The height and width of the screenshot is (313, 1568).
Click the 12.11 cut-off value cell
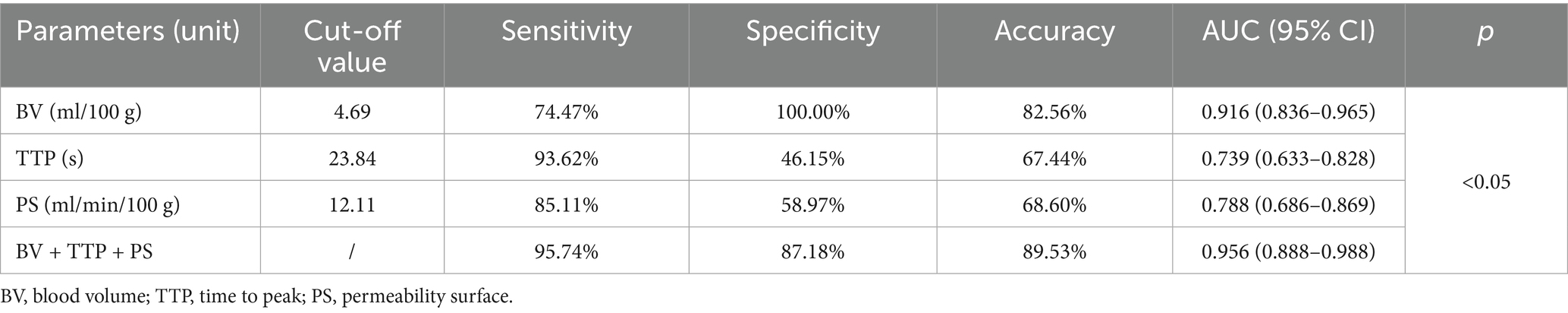tap(352, 204)
